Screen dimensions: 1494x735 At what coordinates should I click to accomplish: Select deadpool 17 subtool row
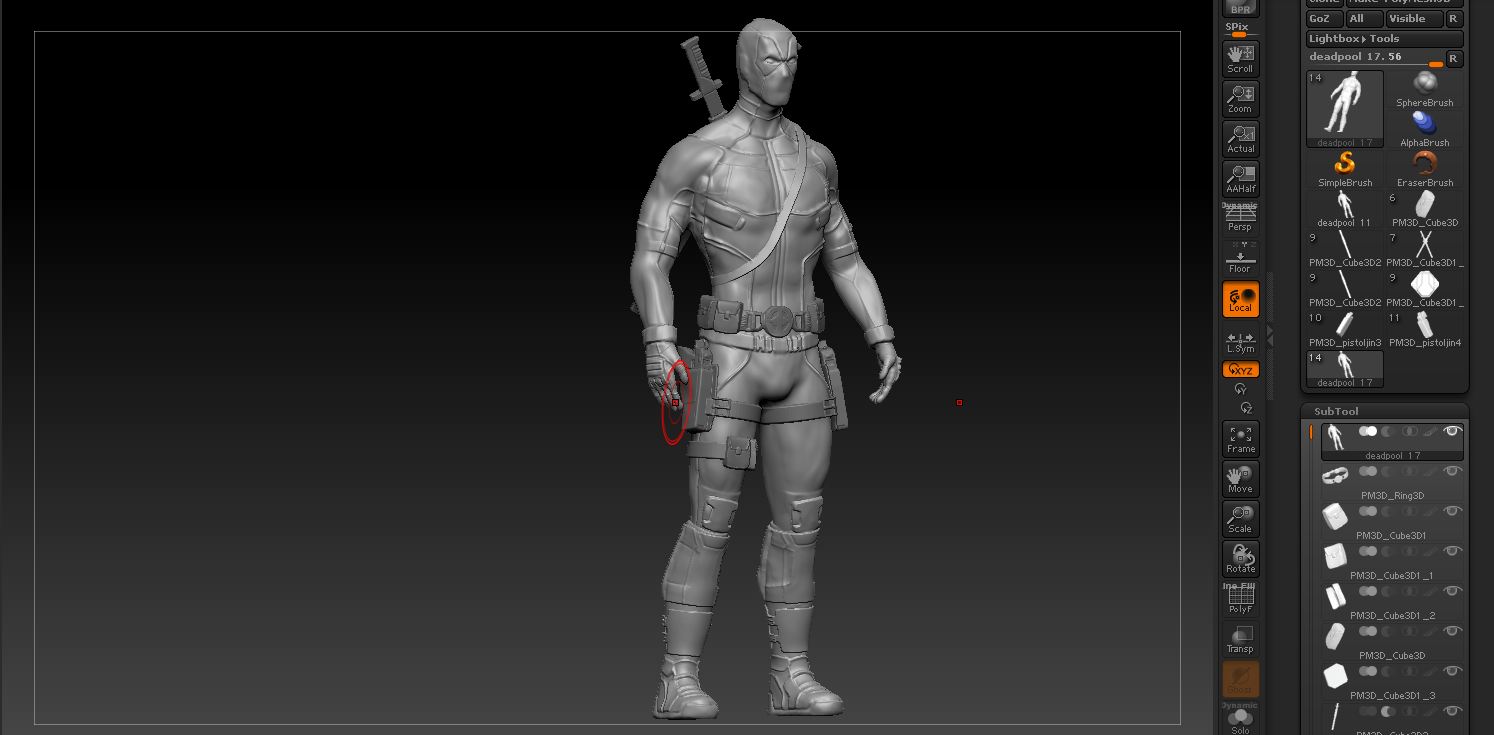tap(1391, 441)
